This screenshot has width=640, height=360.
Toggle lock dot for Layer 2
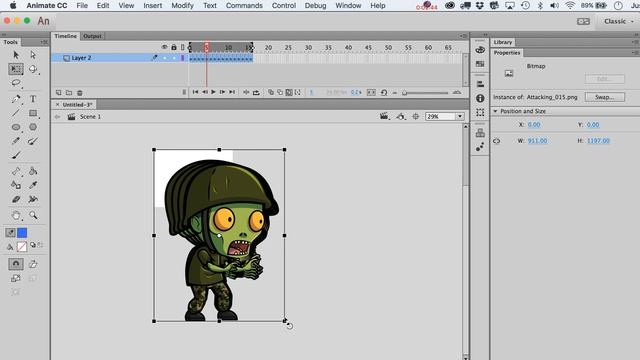coord(174,58)
